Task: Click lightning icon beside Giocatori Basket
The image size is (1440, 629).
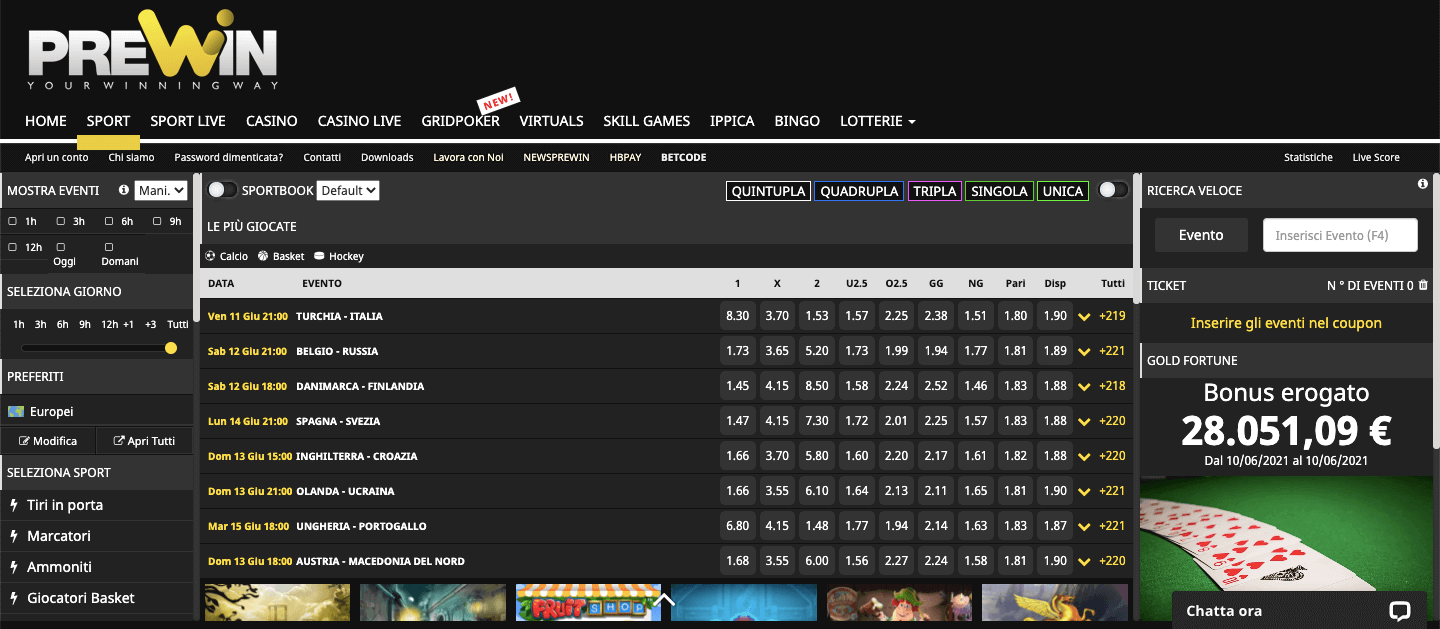Action: pos(14,598)
